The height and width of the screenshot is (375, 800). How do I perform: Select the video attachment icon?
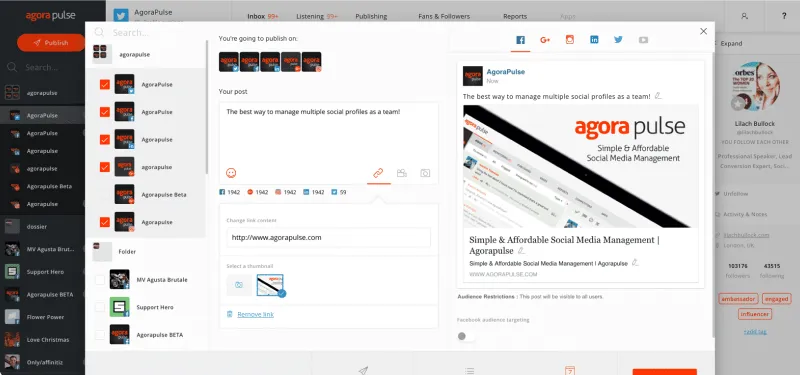pos(402,173)
